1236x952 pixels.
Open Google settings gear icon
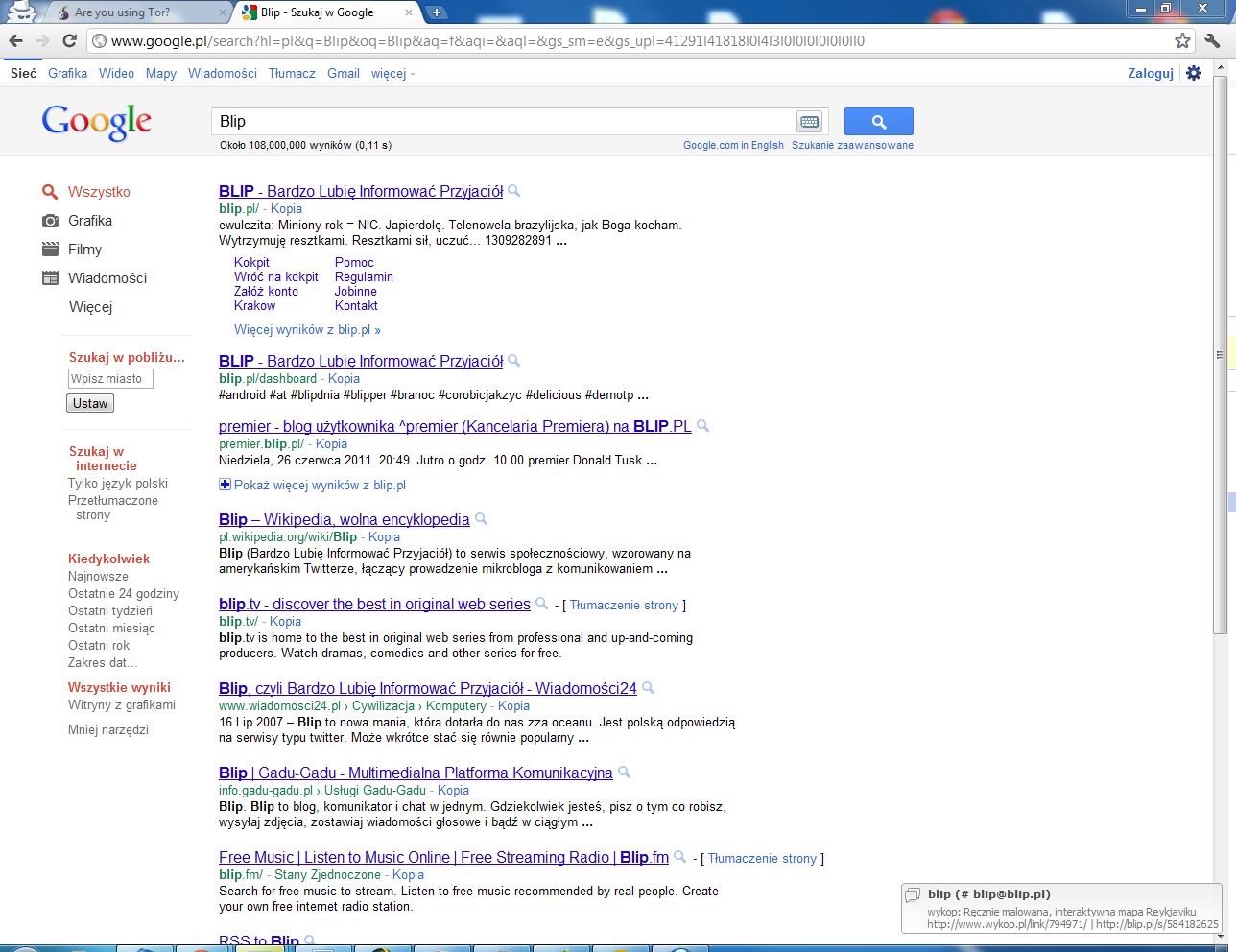1194,73
